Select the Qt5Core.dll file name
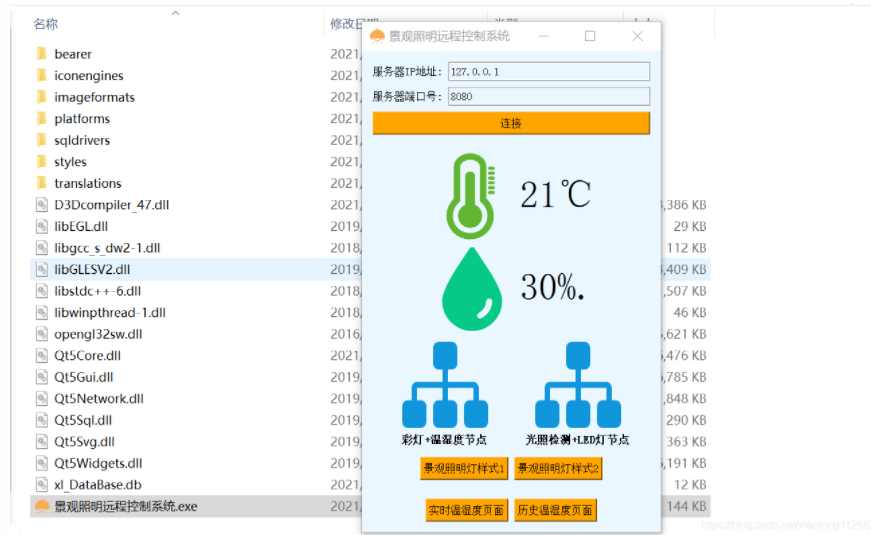Viewport: 871px width, 535px height. tap(87, 356)
